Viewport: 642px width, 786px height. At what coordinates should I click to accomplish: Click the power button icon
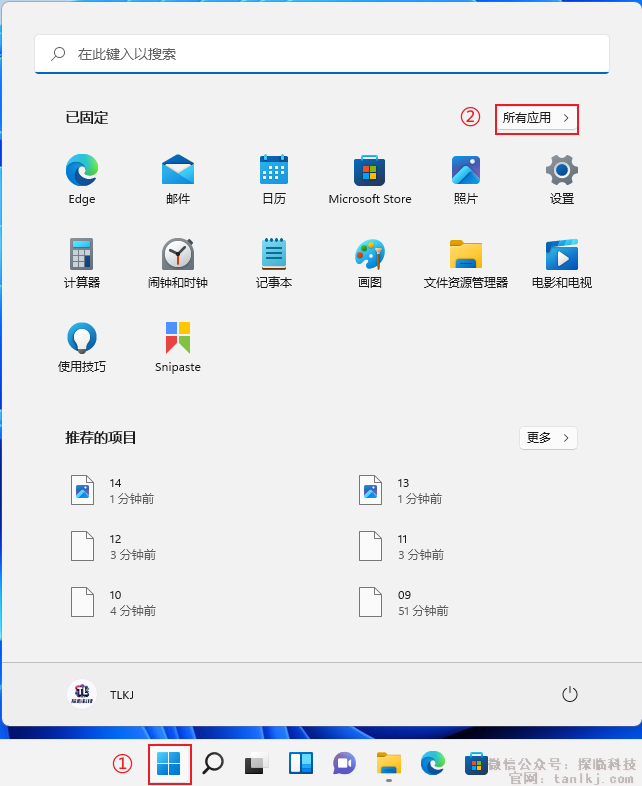click(570, 694)
